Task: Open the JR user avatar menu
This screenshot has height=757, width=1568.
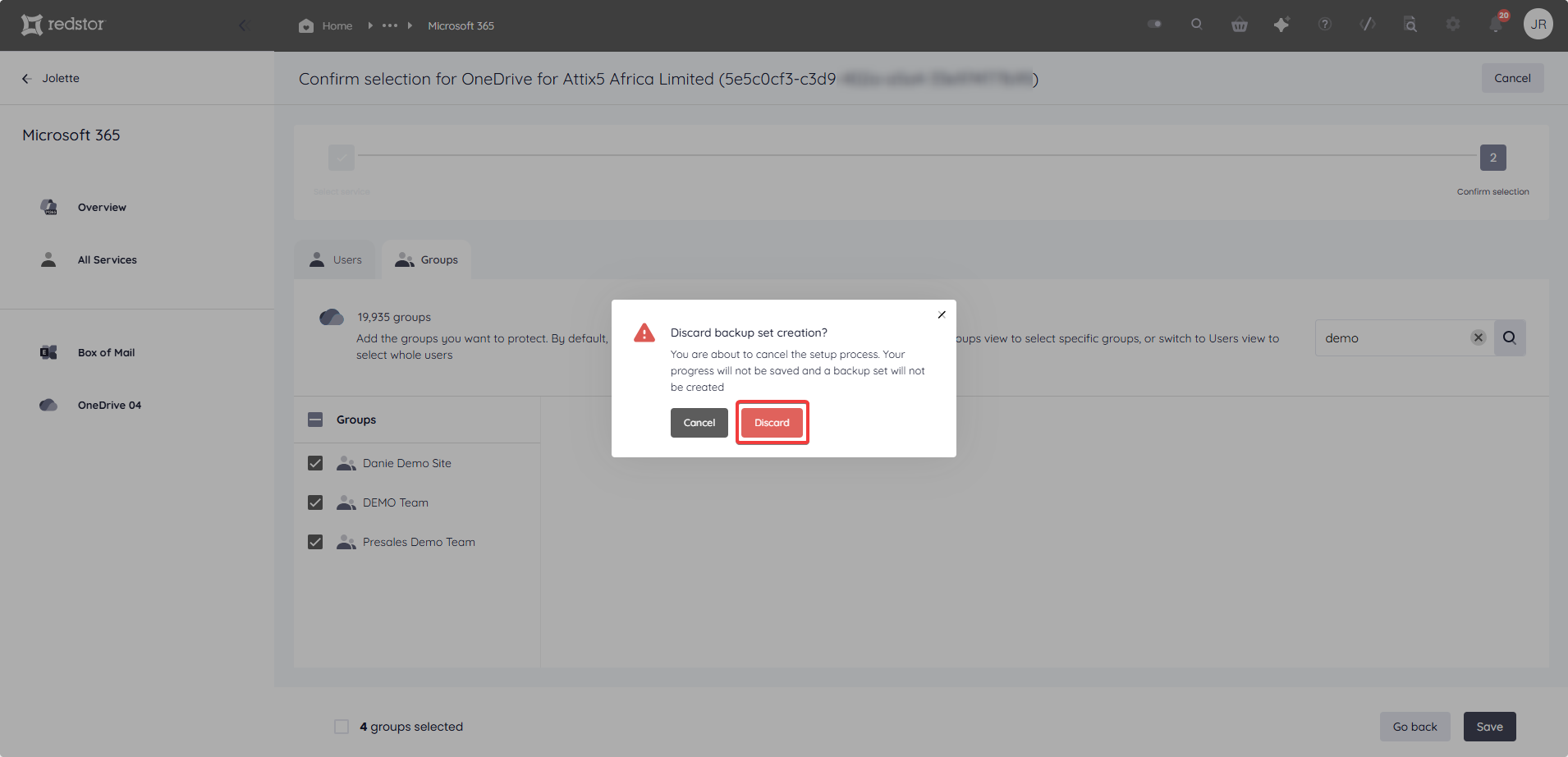Action: 1538,25
